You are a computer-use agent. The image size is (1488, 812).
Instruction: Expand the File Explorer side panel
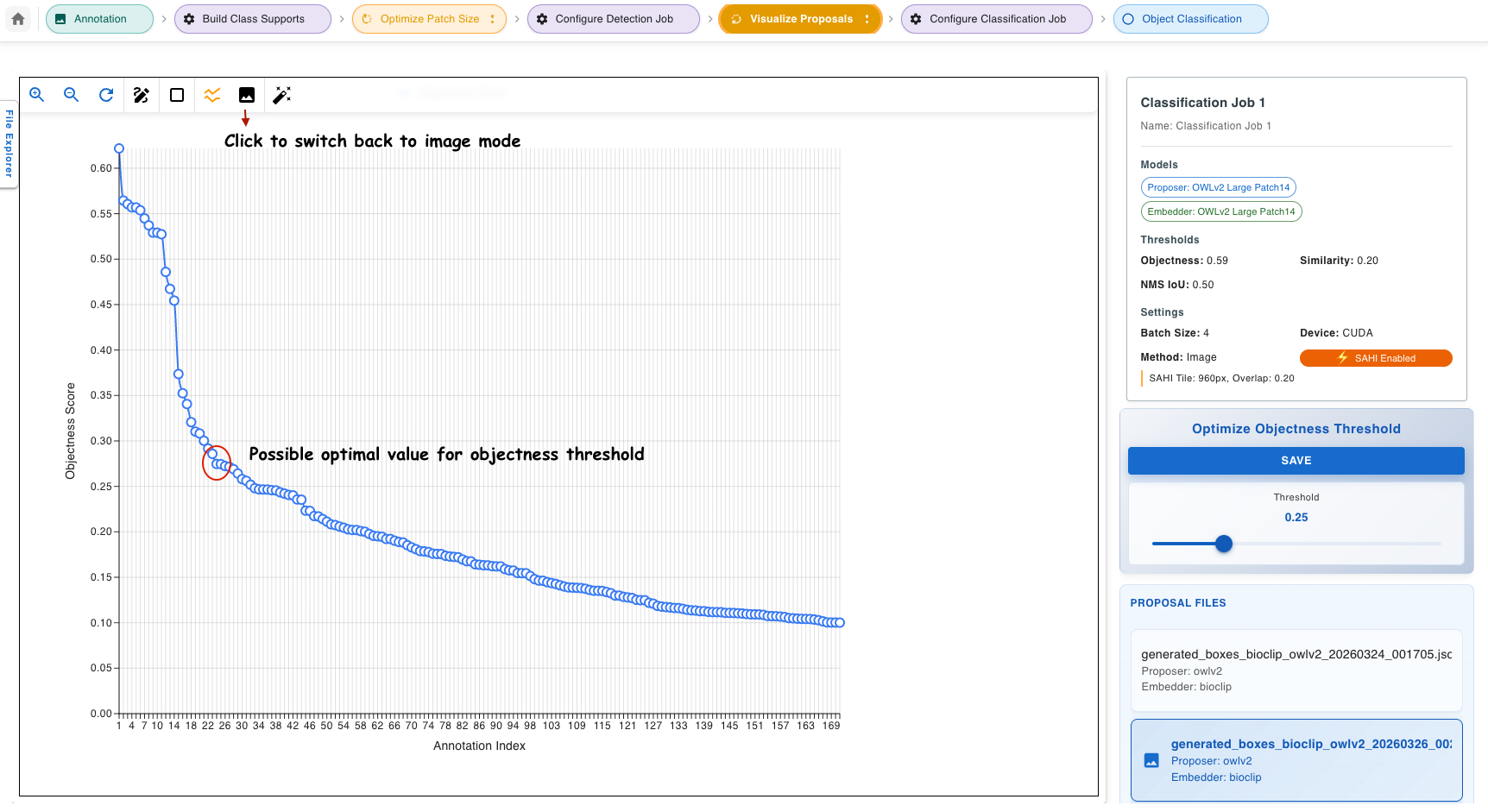tap(9, 143)
